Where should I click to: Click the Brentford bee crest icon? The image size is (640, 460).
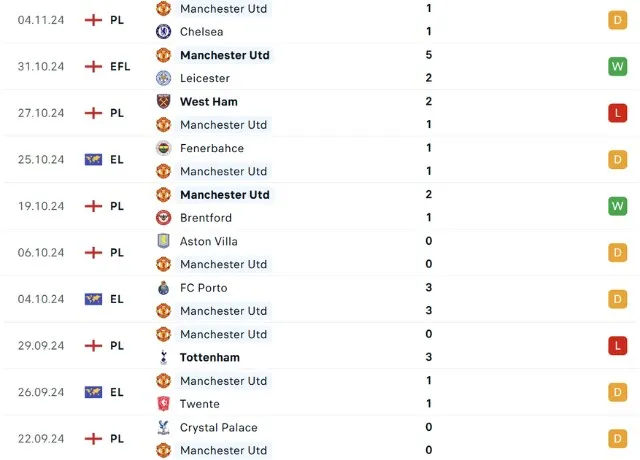[x=163, y=218]
